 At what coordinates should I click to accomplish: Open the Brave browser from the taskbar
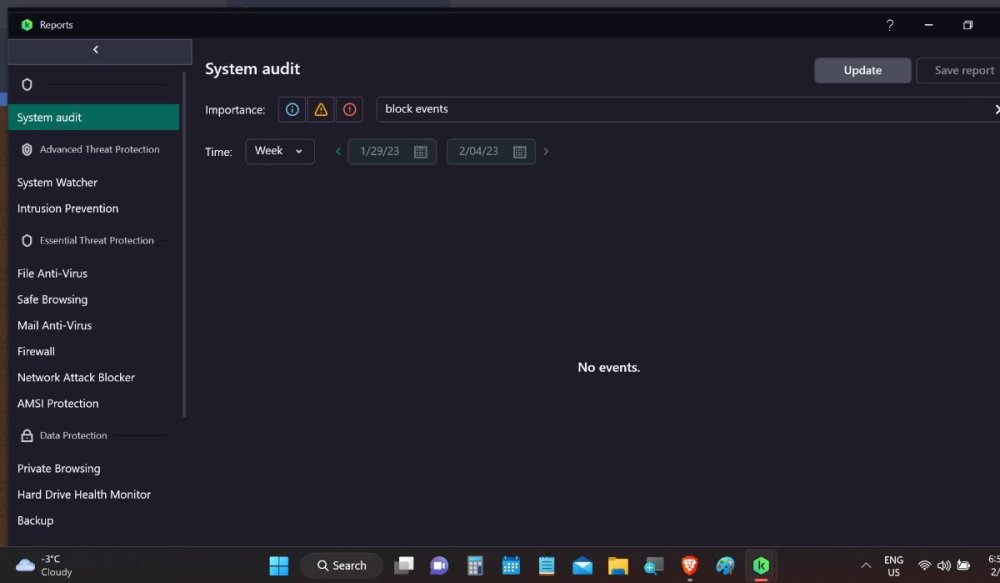point(689,566)
